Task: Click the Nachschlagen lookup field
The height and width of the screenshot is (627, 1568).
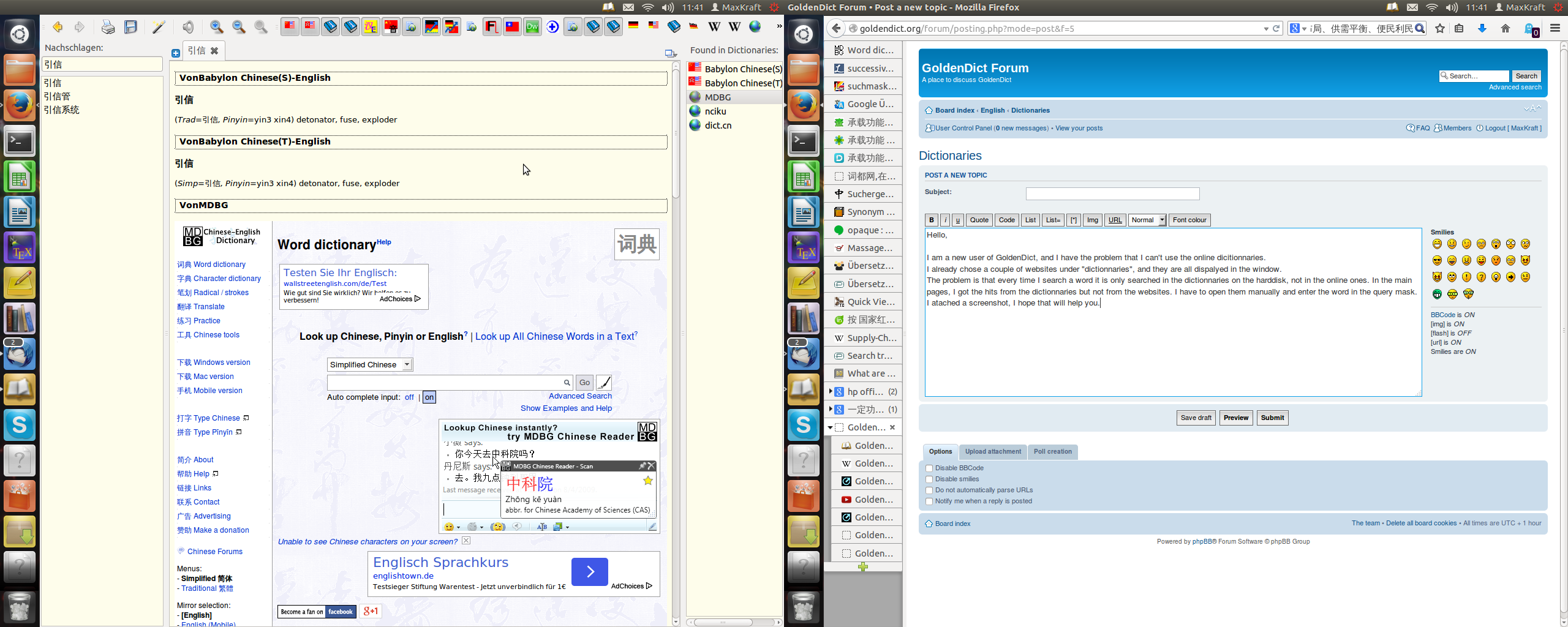Action: [102, 64]
